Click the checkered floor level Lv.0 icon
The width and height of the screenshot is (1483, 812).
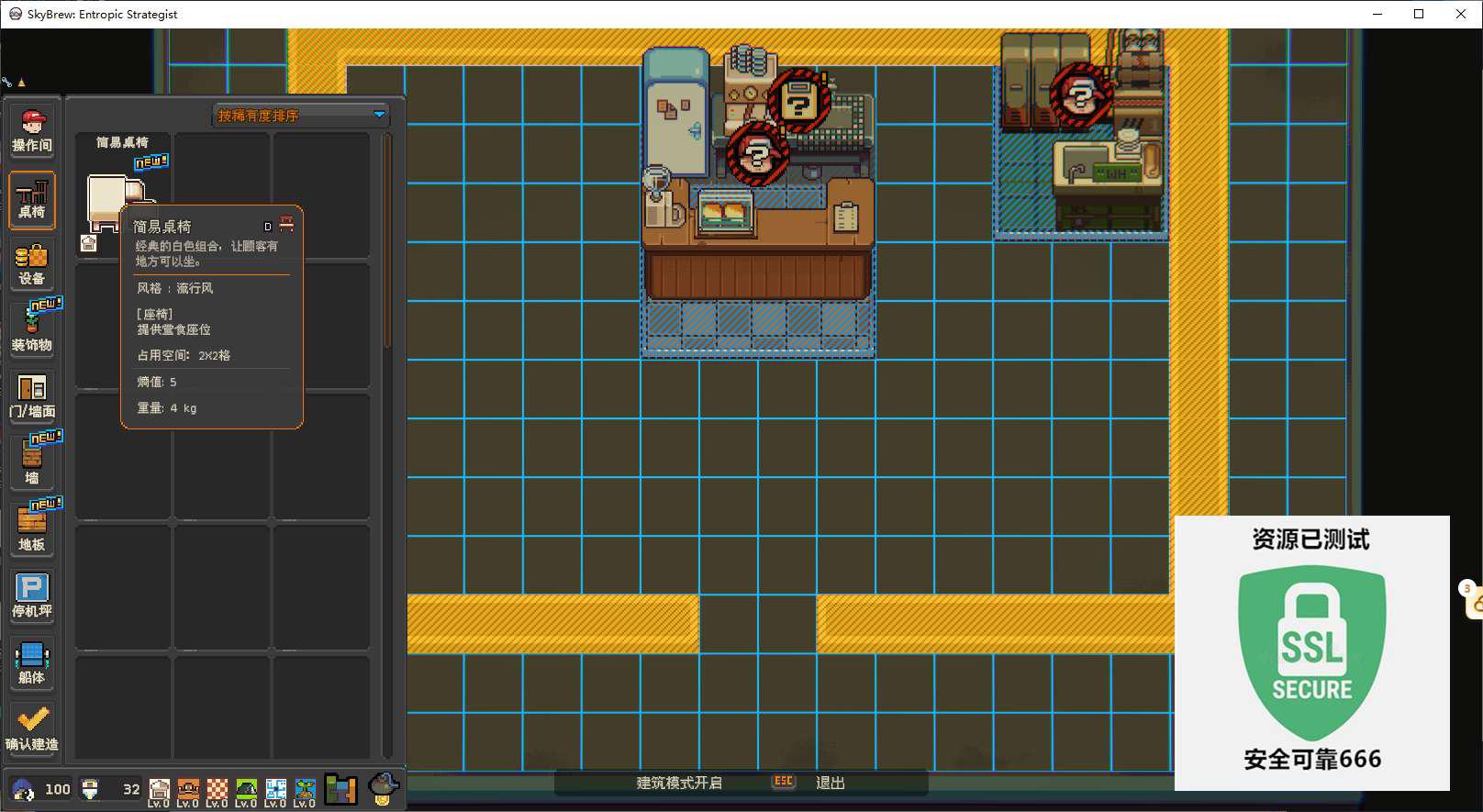[x=217, y=793]
